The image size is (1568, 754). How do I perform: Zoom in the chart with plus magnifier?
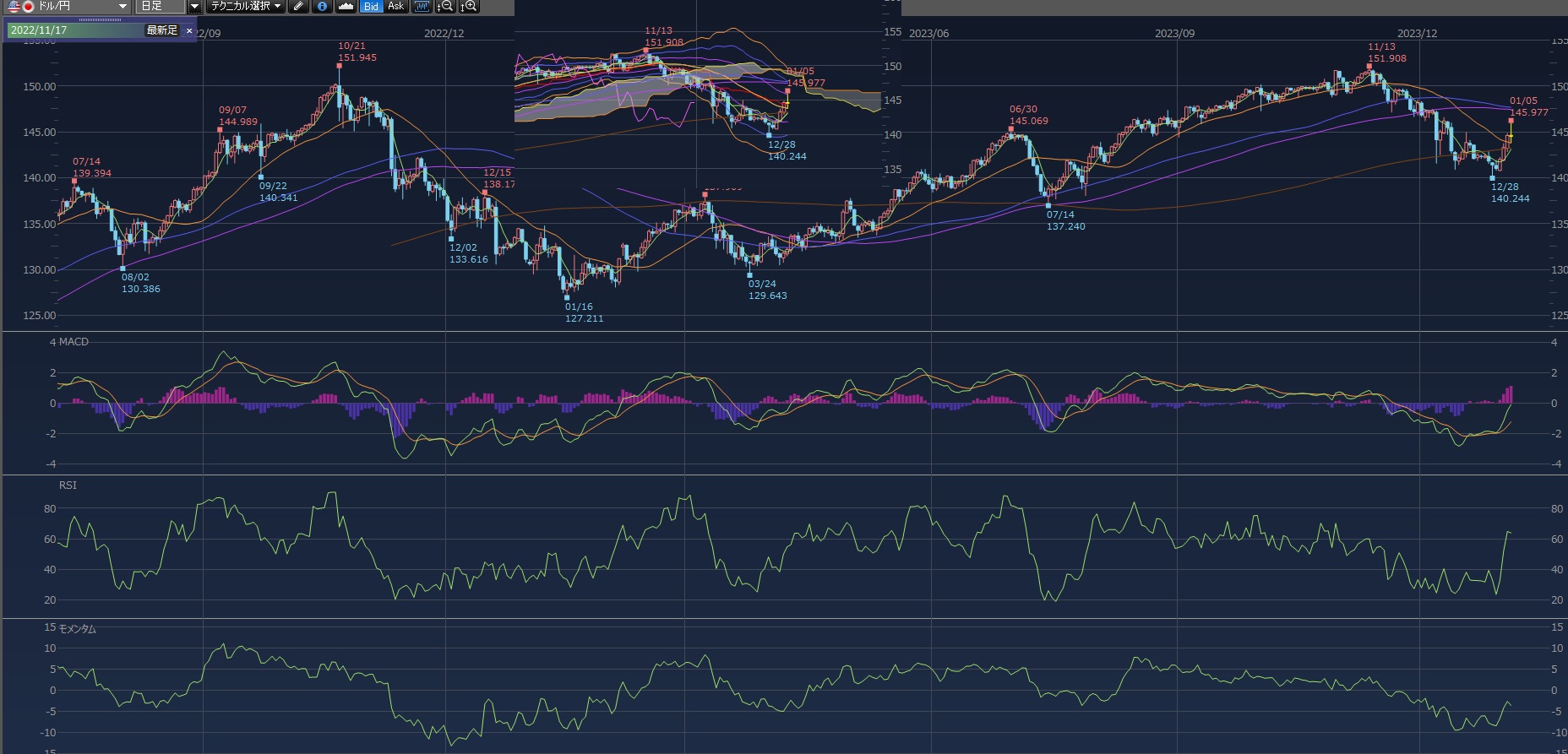469,6
